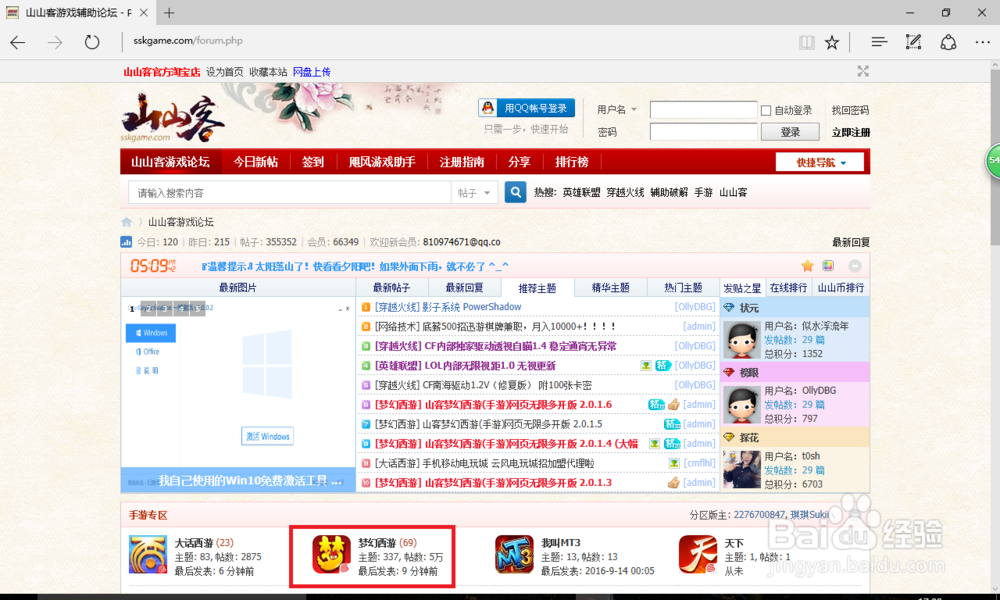The width and height of the screenshot is (1000, 600).
Task: Open browser more options ellipsis
Action: point(983,42)
